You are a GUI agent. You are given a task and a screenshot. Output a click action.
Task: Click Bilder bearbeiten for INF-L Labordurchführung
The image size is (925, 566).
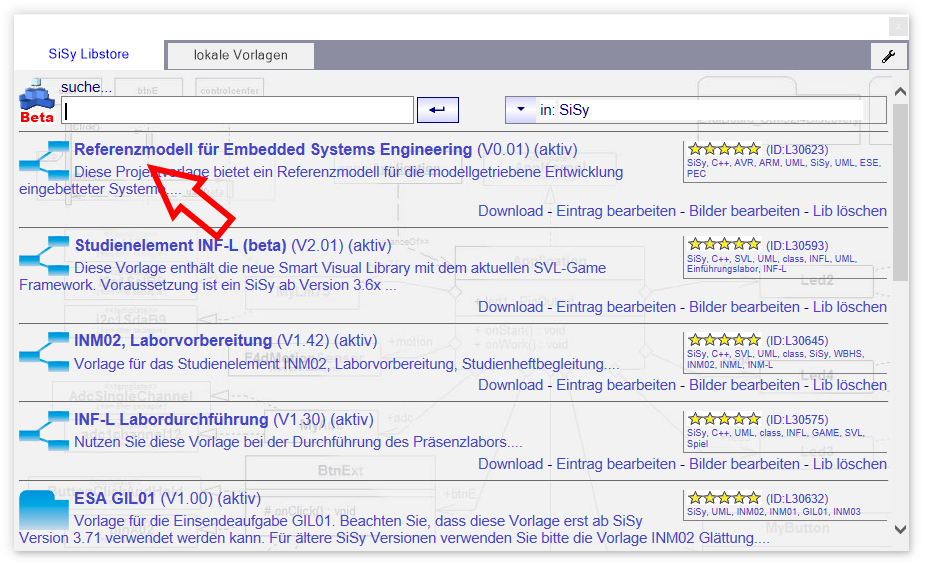coord(744,464)
